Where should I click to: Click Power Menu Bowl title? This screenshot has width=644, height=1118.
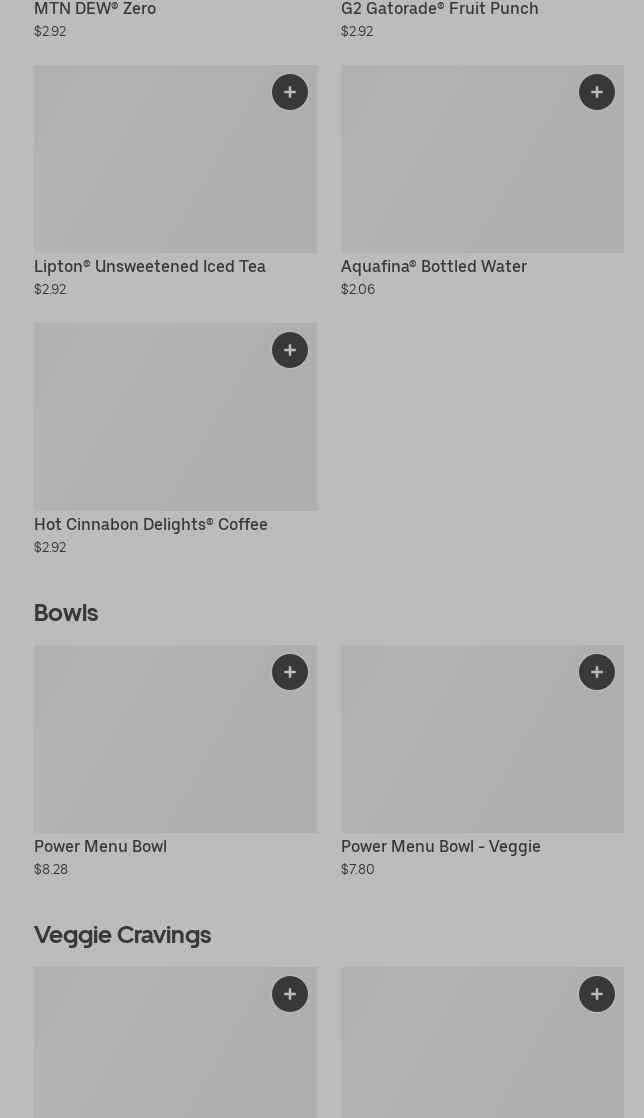tap(100, 847)
